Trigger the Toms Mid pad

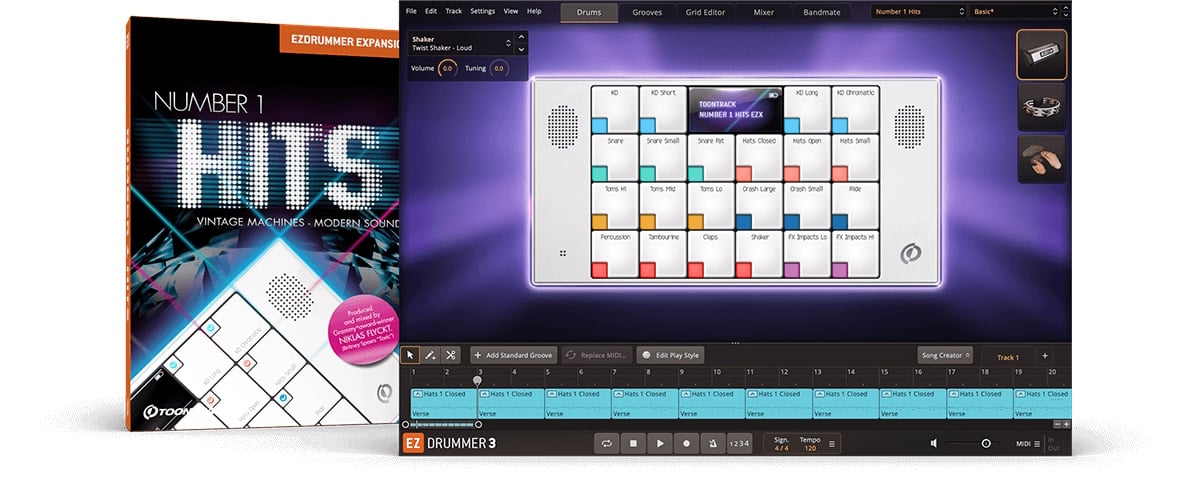(x=662, y=205)
